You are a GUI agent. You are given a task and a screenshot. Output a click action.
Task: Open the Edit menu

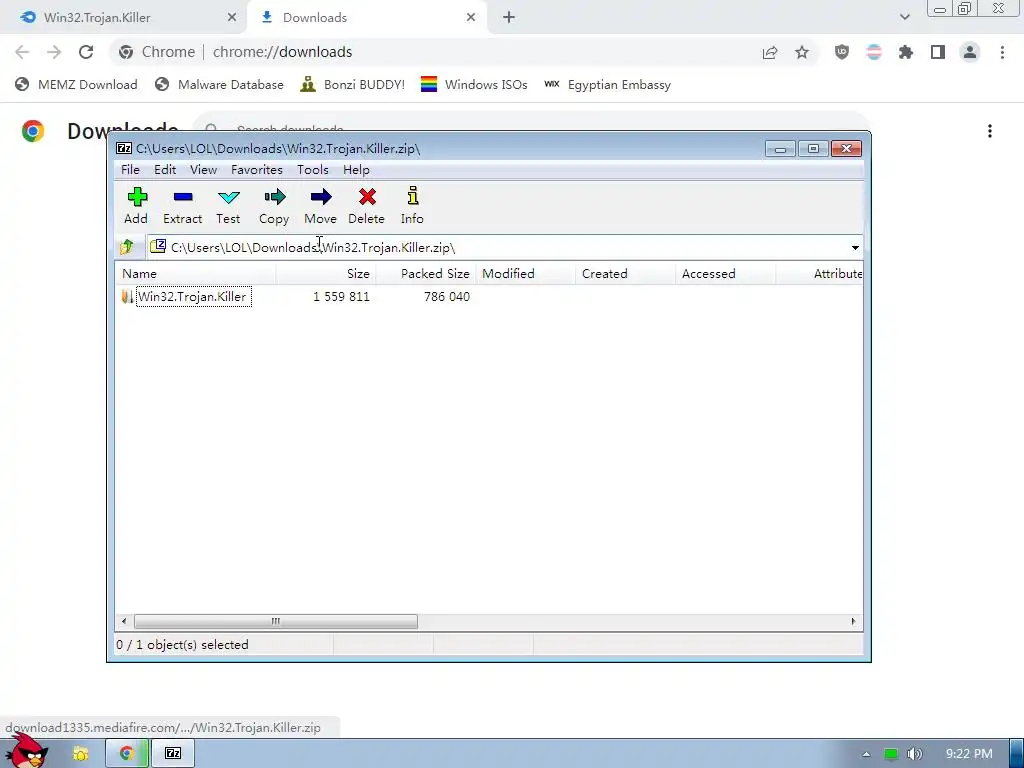(x=165, y=170)
